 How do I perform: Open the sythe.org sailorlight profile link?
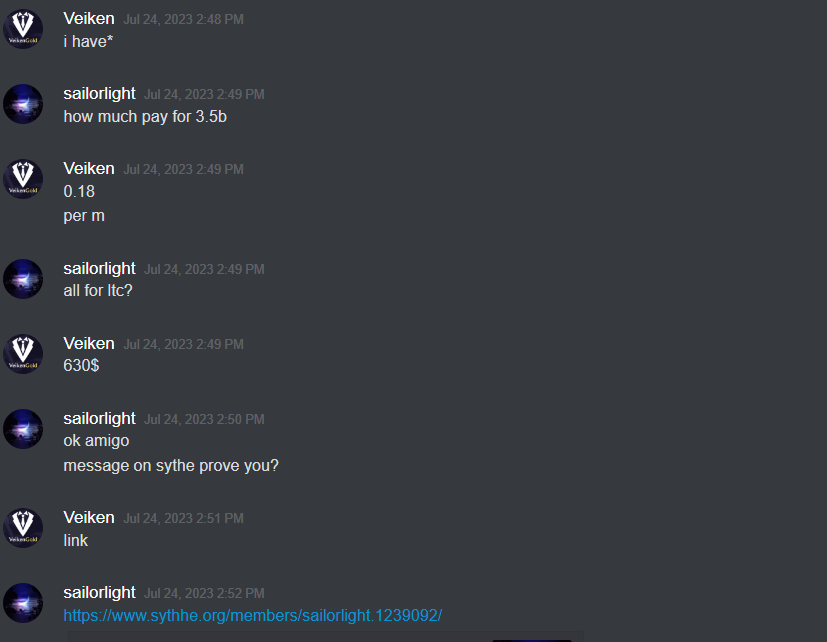pos(253,616)
